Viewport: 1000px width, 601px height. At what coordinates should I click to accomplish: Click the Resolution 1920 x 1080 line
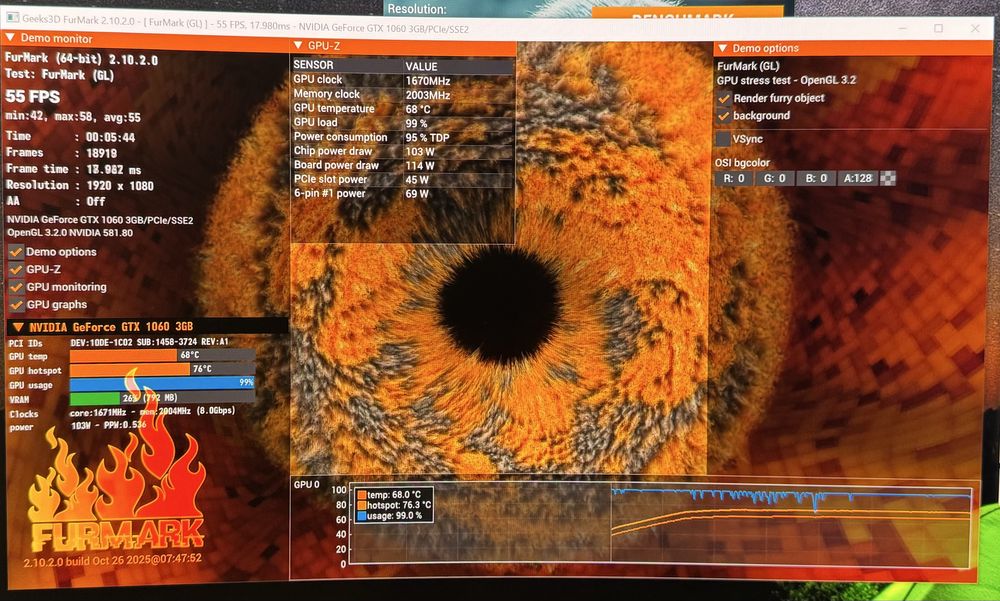coord(80,185)
